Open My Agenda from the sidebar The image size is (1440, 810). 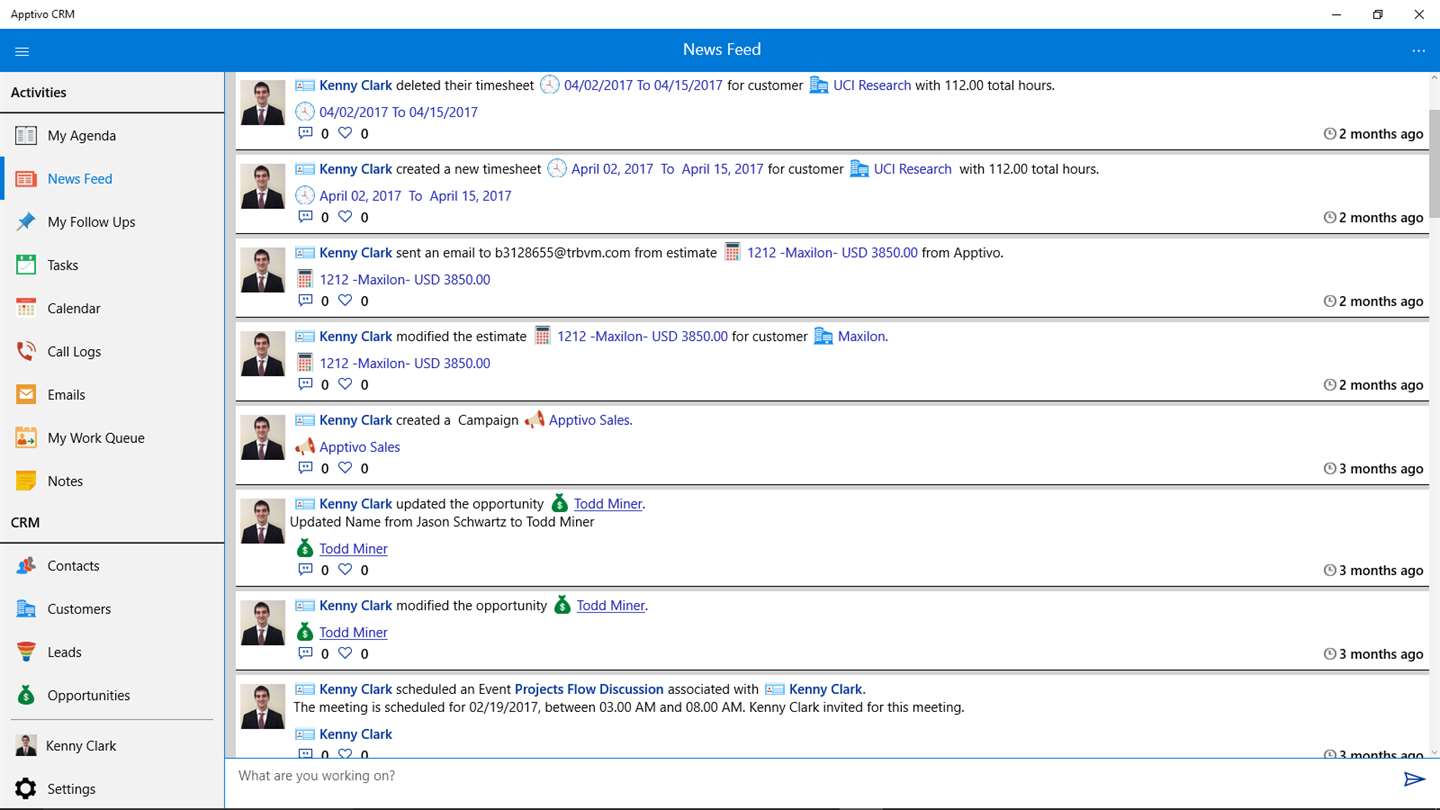[x=82, y=136]
